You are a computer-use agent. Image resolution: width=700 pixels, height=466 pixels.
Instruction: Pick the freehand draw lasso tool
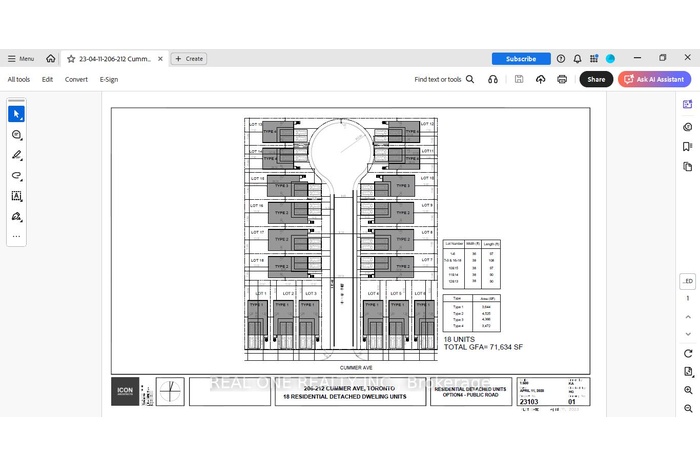[x=17, y=176]
